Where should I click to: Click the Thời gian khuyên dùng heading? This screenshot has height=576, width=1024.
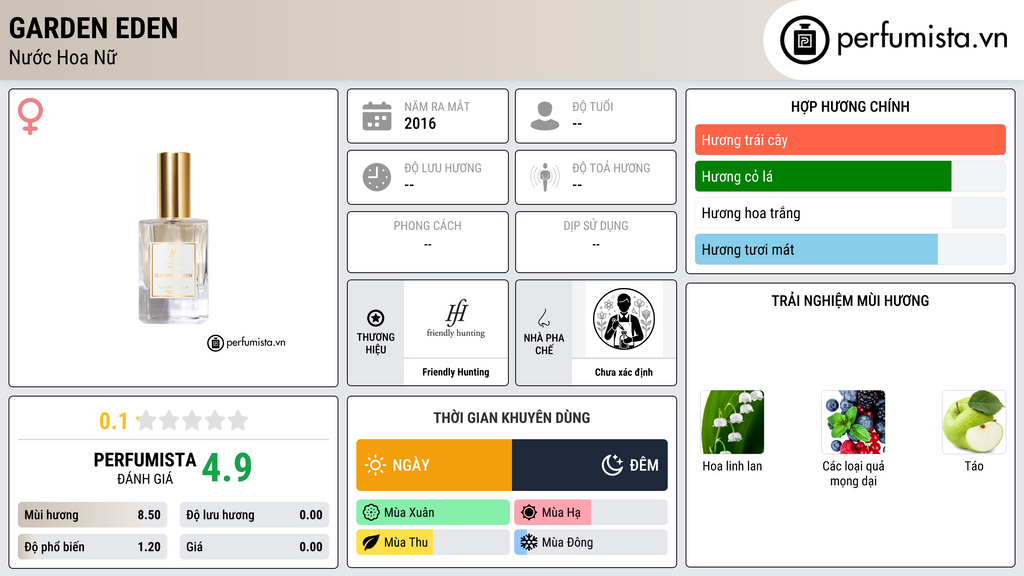click(512, 417)
